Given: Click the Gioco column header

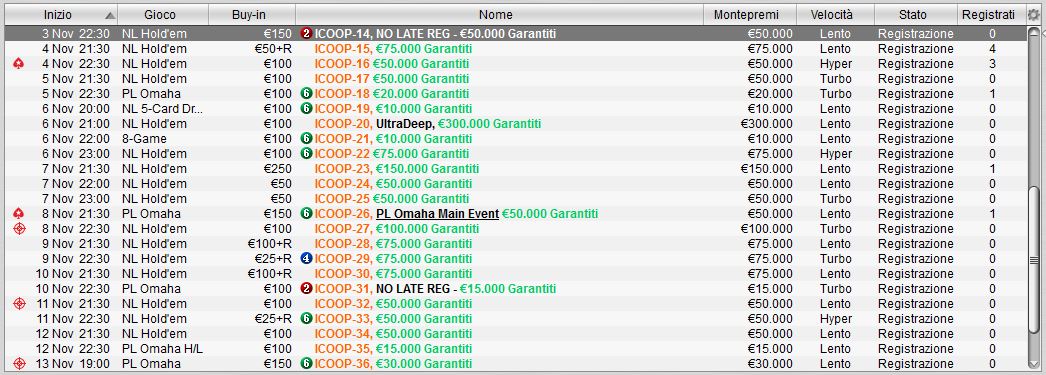Looking at the screenshot, I should (x=160, y=15).
